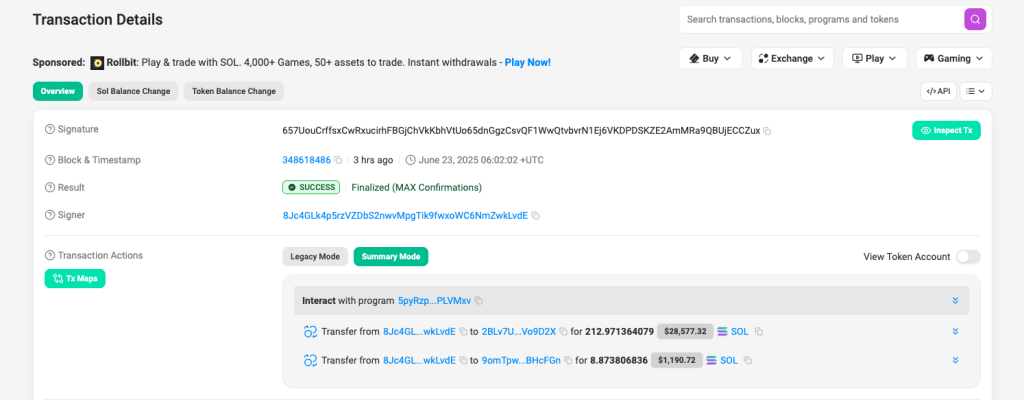Screen dimensions: 1024x400
Task: Click help icon beside Transaction Actions
Action: click(50, 256)
